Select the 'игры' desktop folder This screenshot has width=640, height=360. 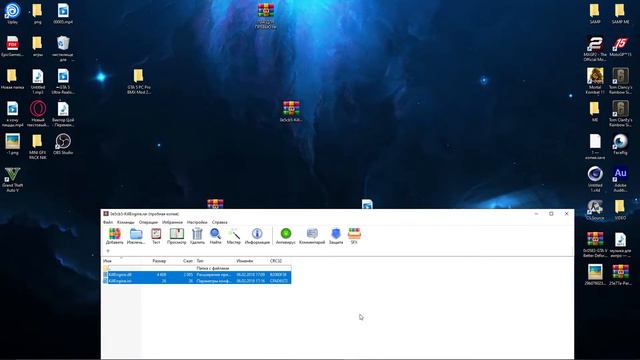(38, 46)
